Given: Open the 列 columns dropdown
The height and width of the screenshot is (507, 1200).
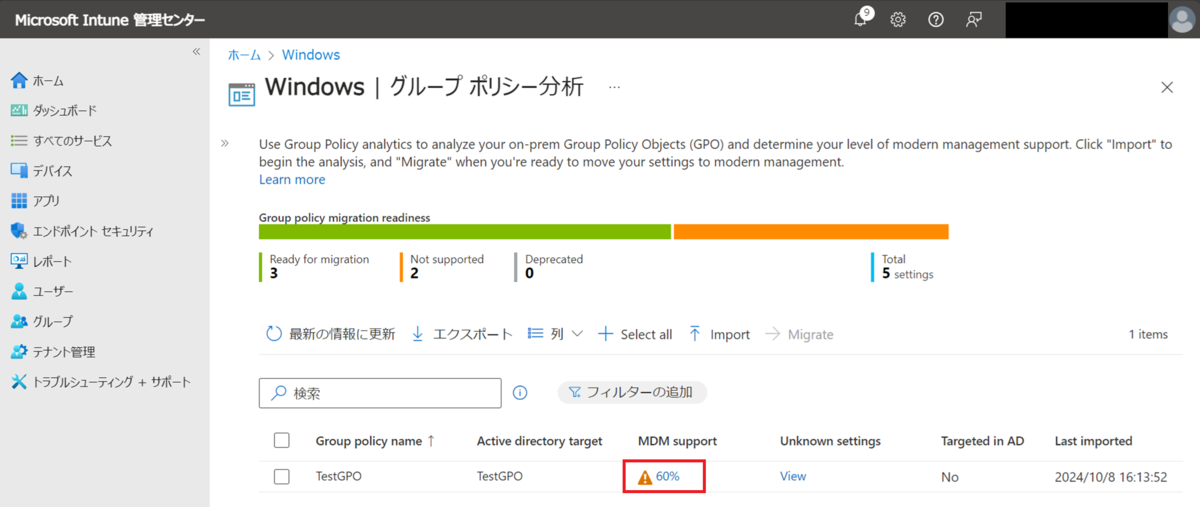Looking at the screenshot, I should click(x=555, y=334).
